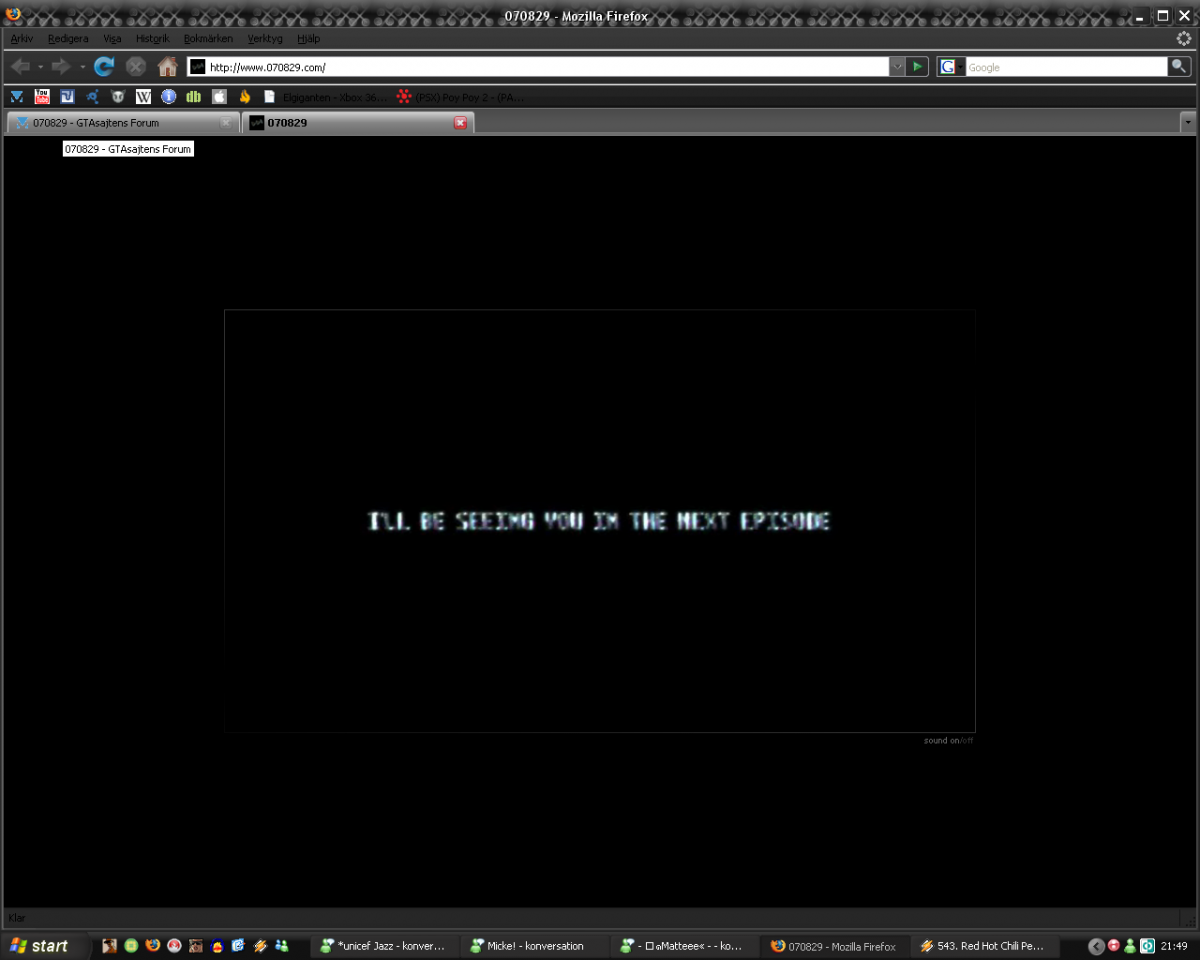Open the Matteee conversation taskbar button
The image size is (1200, 960).
[x=685, y=946]
